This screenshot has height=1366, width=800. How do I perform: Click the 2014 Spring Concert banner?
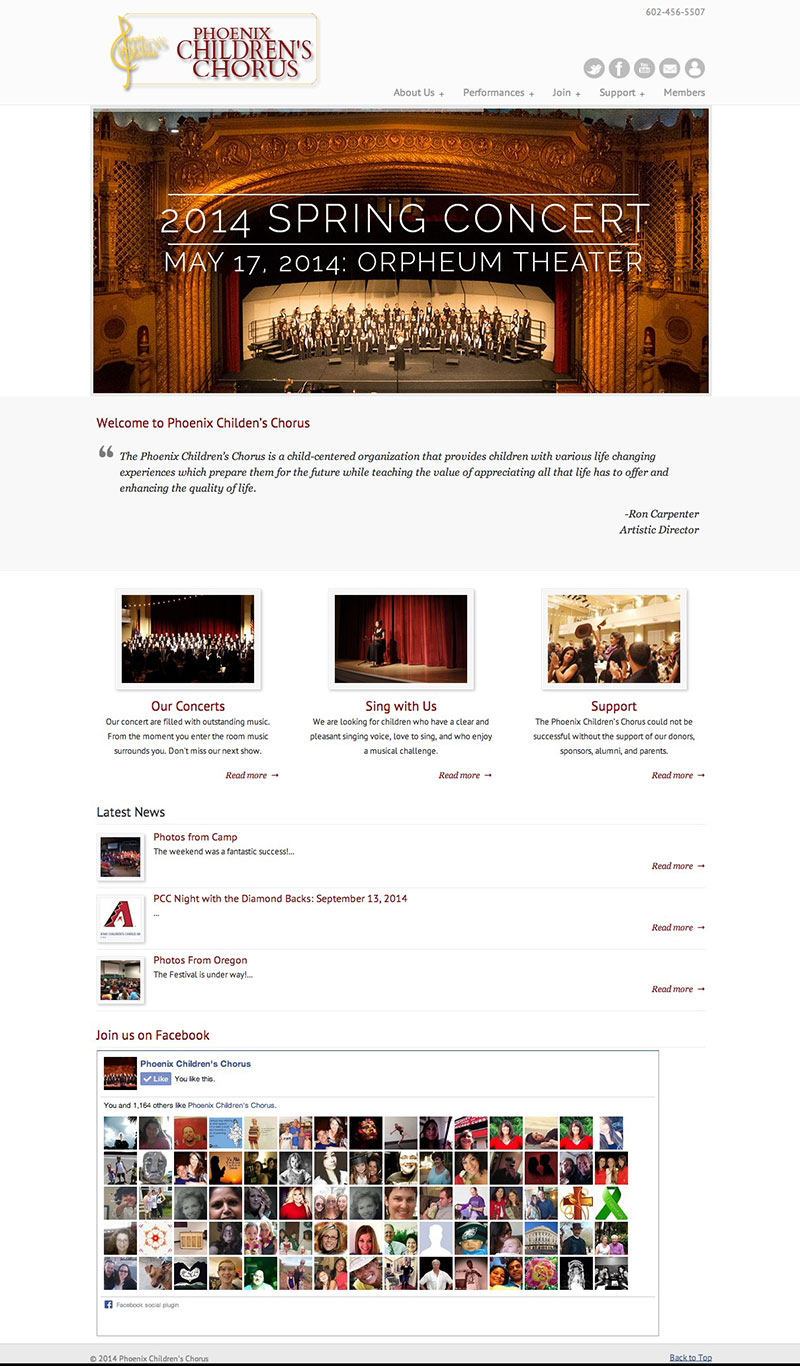[x=401, y=251]
